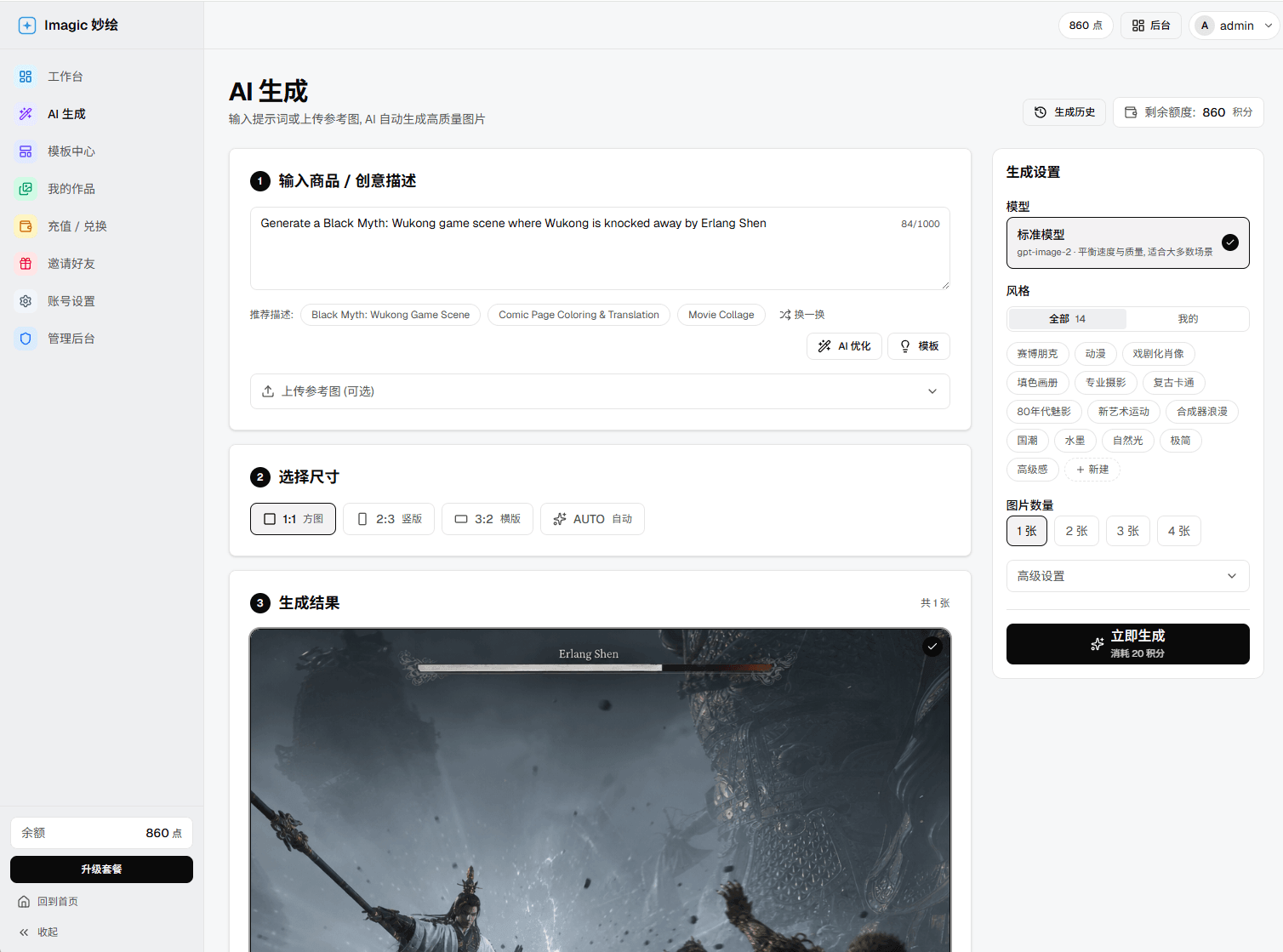Expand the 高级设置 dropdown
This screenshot has width=1283, height=952.
pyautogui.click(x=1128, y=576)
